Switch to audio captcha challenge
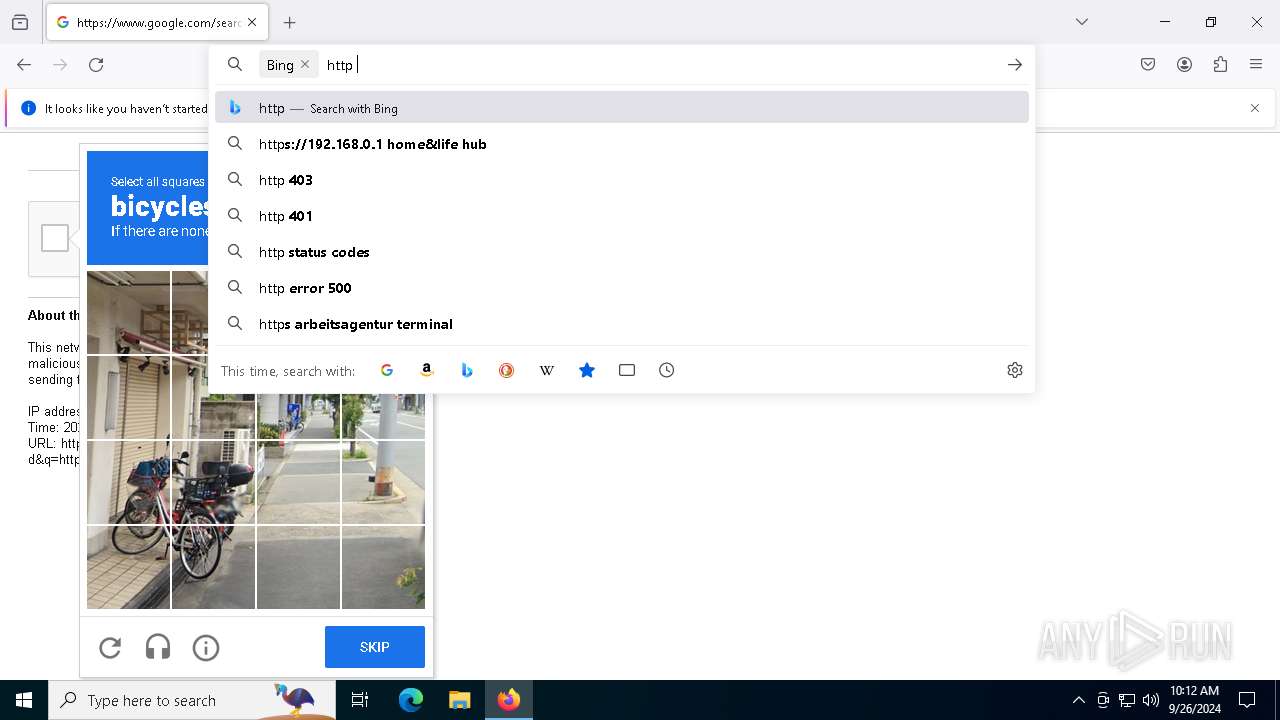 [158, 648]
